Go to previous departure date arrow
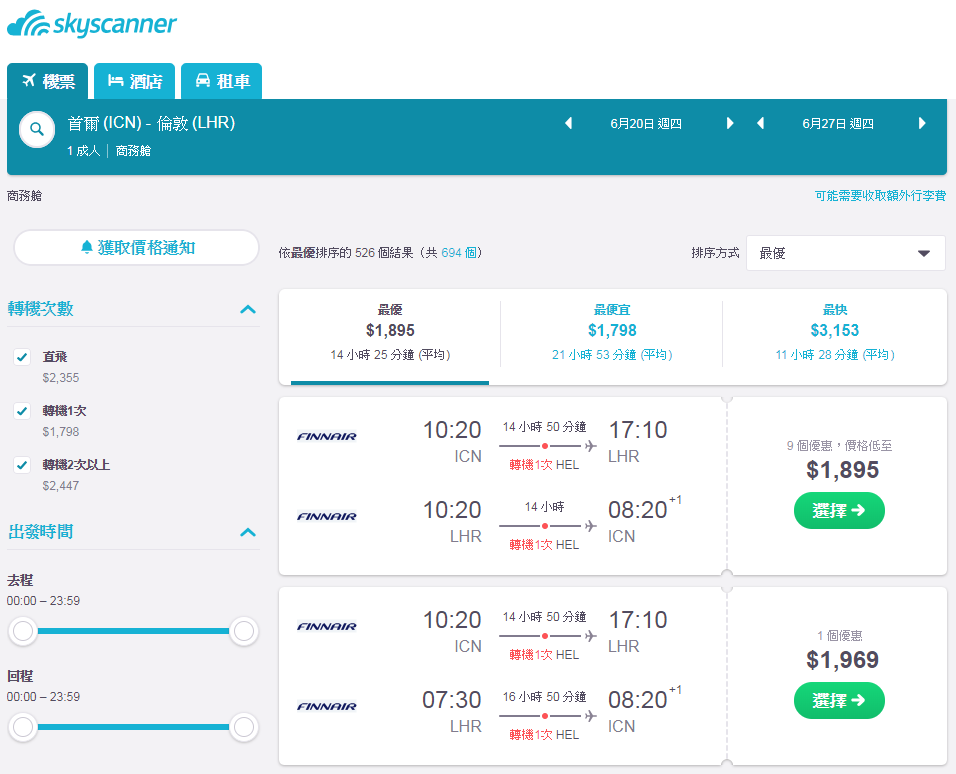Image resolution: width=956 pixels, height=774 pixels. [568, 123]
